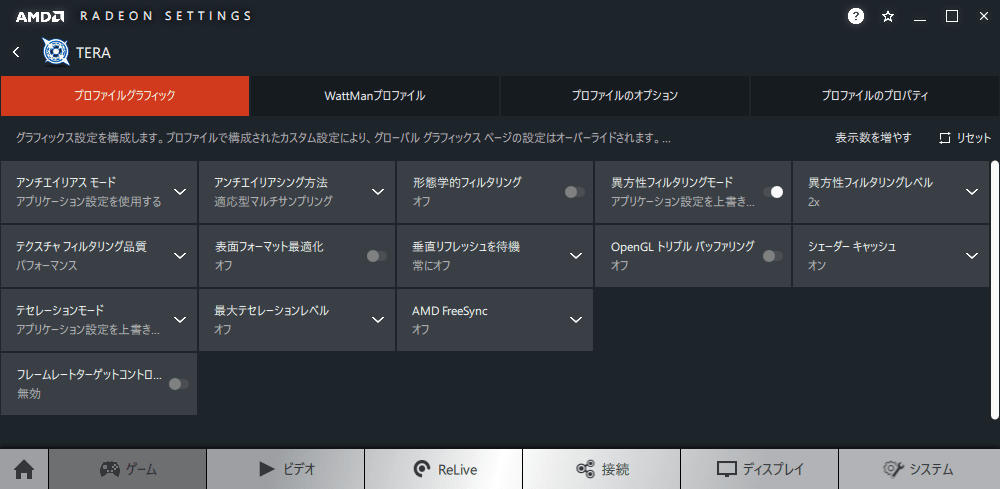This screenshot has height=489, width=1000.
Task: Click the TERA profile title text
Action: pos(93,53)
